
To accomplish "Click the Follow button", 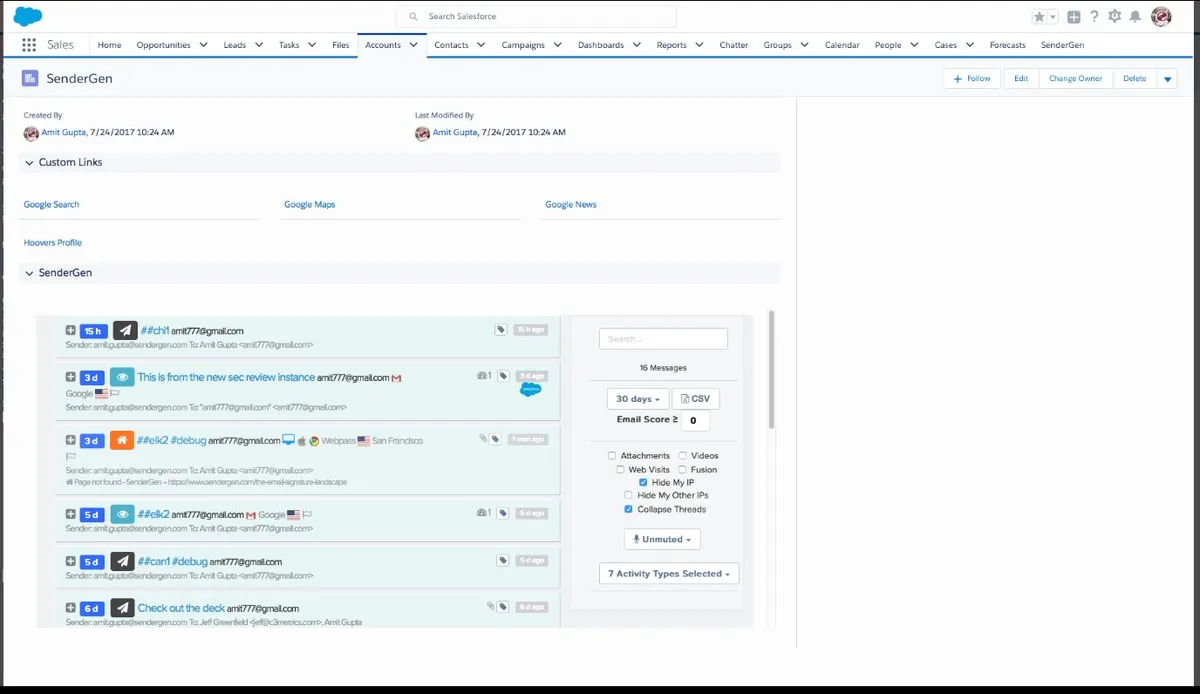I will click(972, 79).
